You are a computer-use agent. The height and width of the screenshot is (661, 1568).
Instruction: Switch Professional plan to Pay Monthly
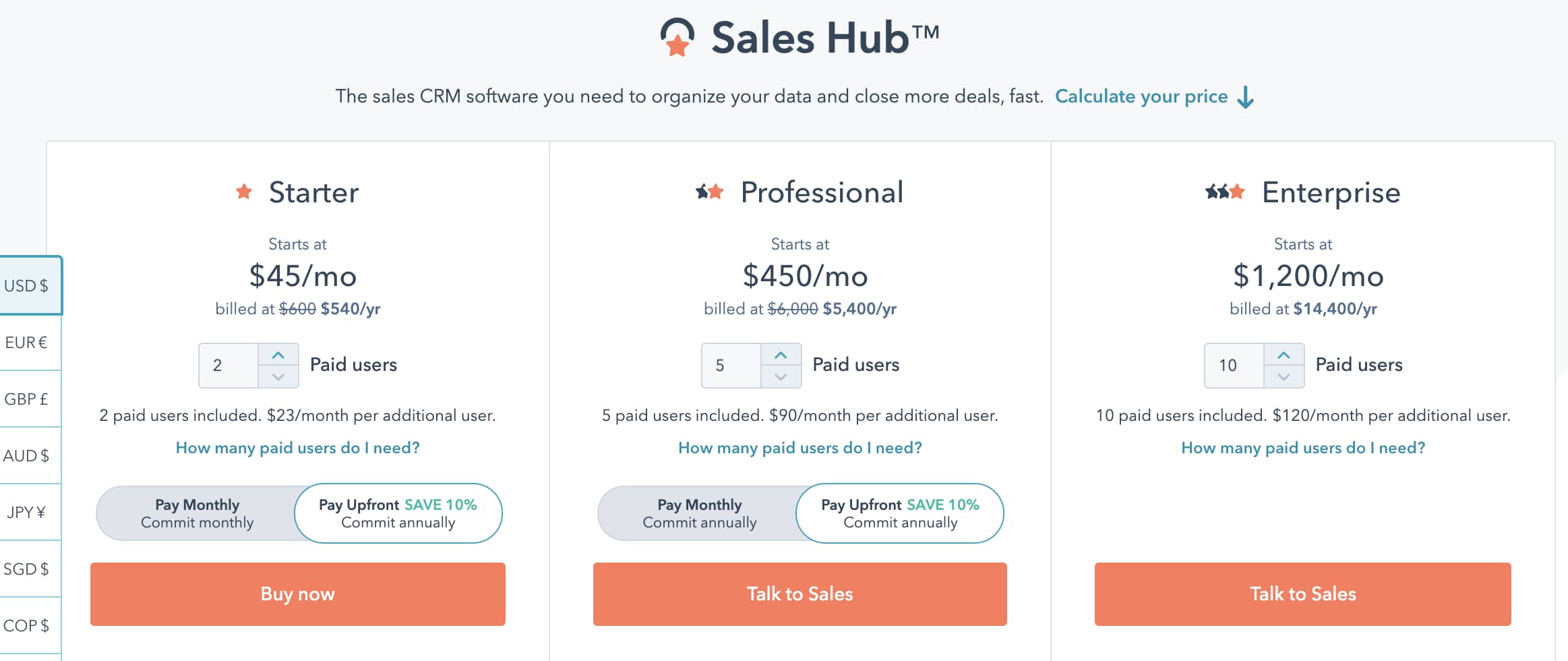click(x=699, y=513)
